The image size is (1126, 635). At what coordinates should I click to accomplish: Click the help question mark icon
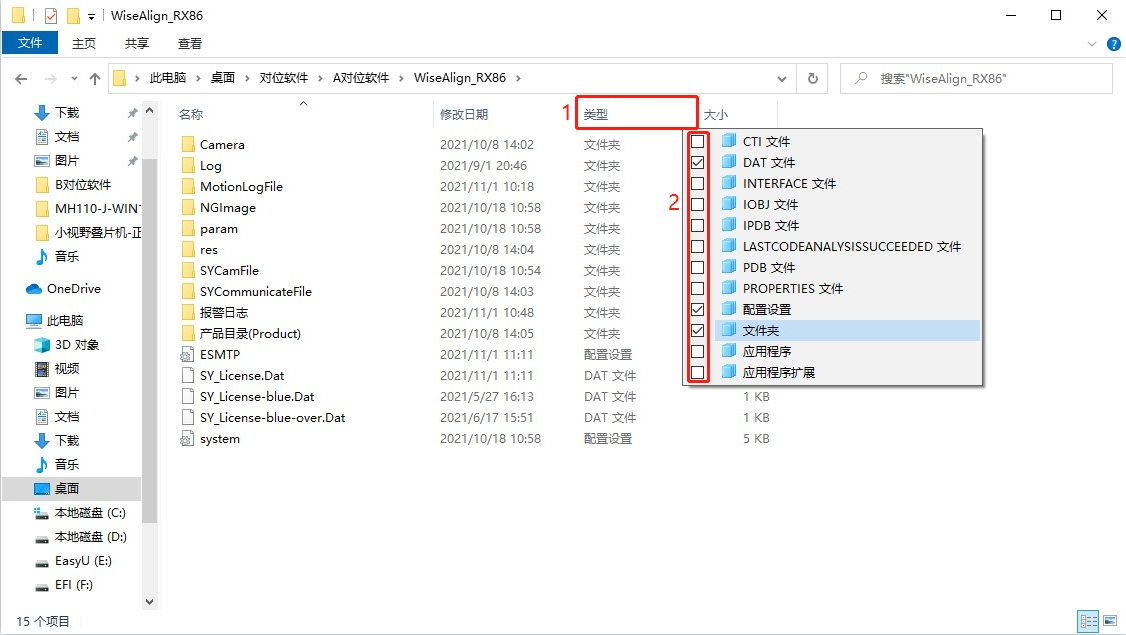[1112, 43]
